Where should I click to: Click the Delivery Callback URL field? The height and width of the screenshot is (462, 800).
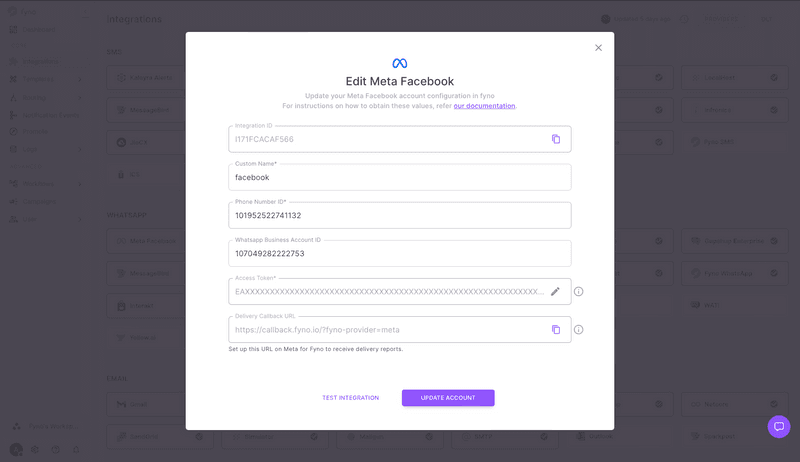pos(390,329)
